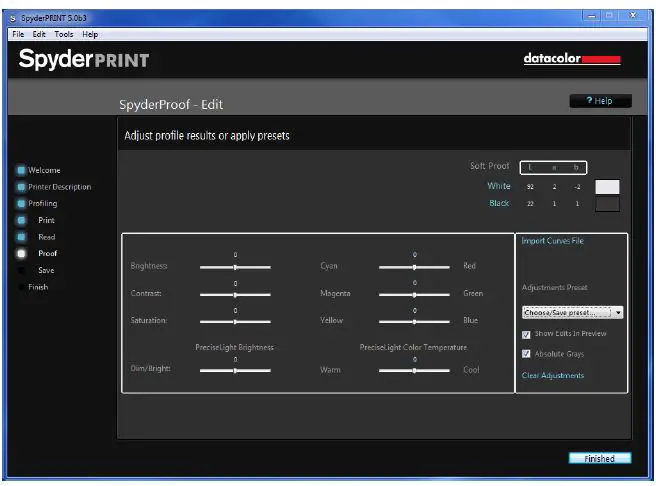Click the Print step indicator icon
The height and width of the screenshot is (486, 656).
pyautogui.click(x=21, y=220)
